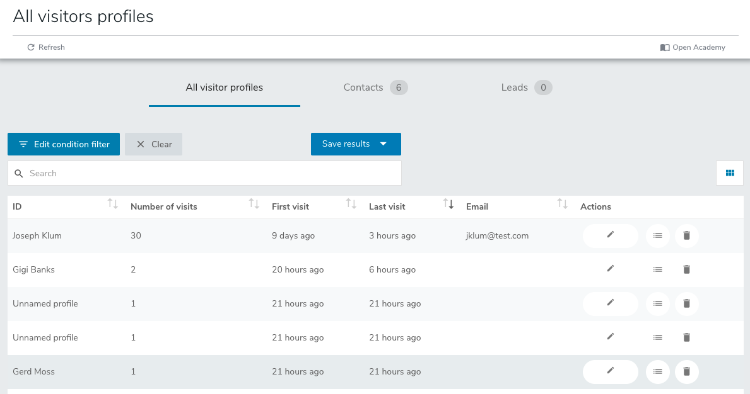The height and width of the screenshot is (394, 750).
Task: Click '9 days ago' first visit cell
Action: click(293, 236)
